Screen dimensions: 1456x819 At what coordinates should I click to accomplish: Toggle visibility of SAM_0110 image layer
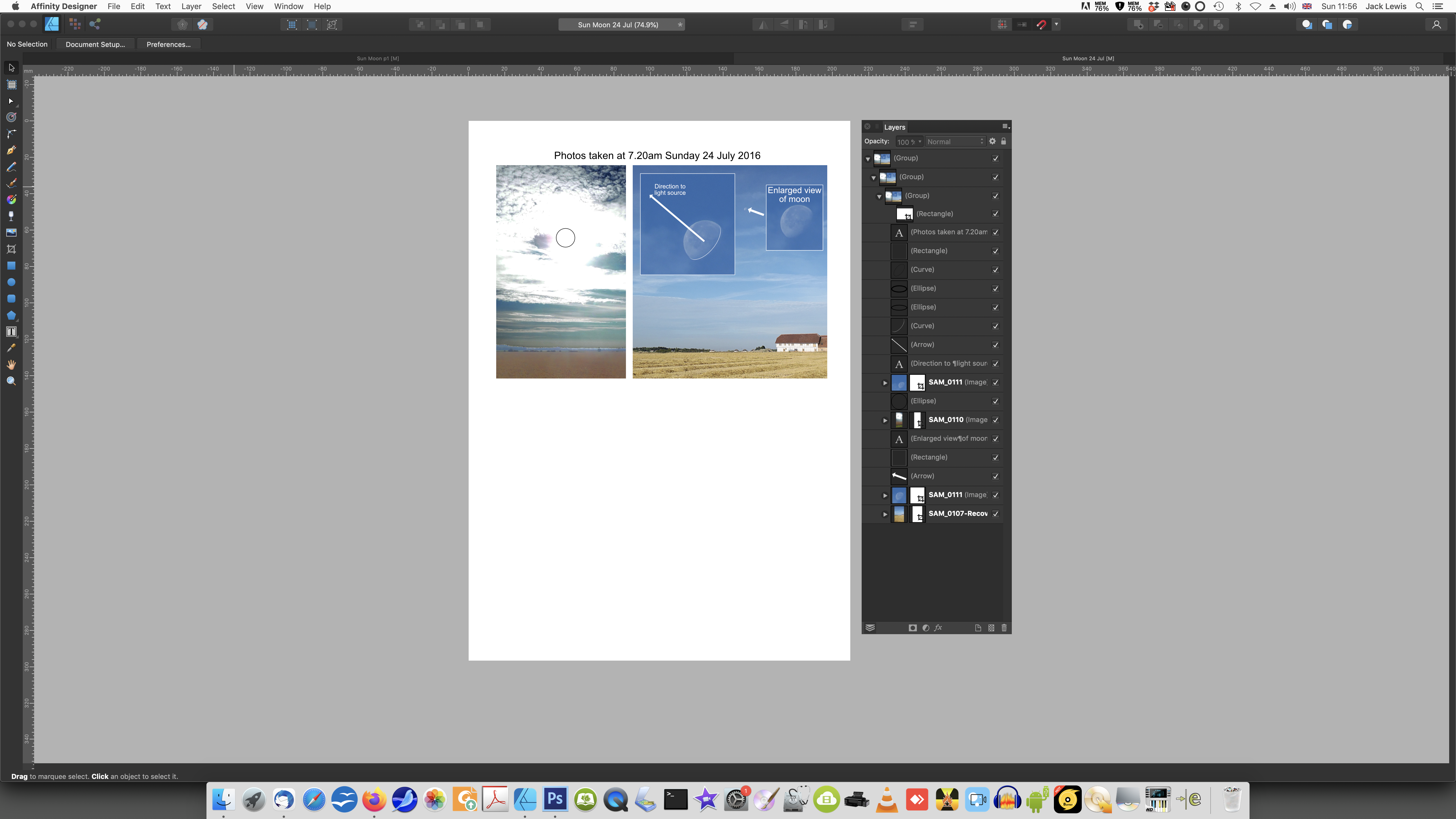pos(995,420)
